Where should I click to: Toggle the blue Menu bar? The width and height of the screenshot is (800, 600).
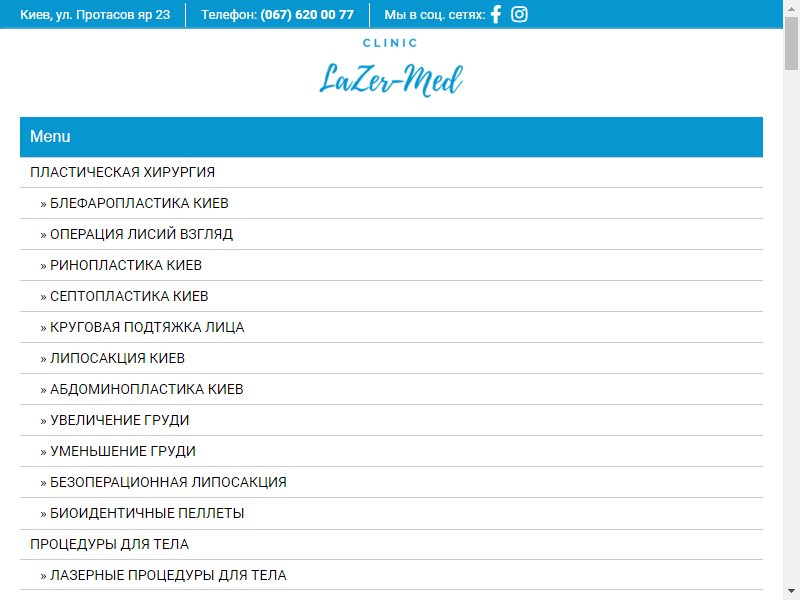click(x=391, y=137)
